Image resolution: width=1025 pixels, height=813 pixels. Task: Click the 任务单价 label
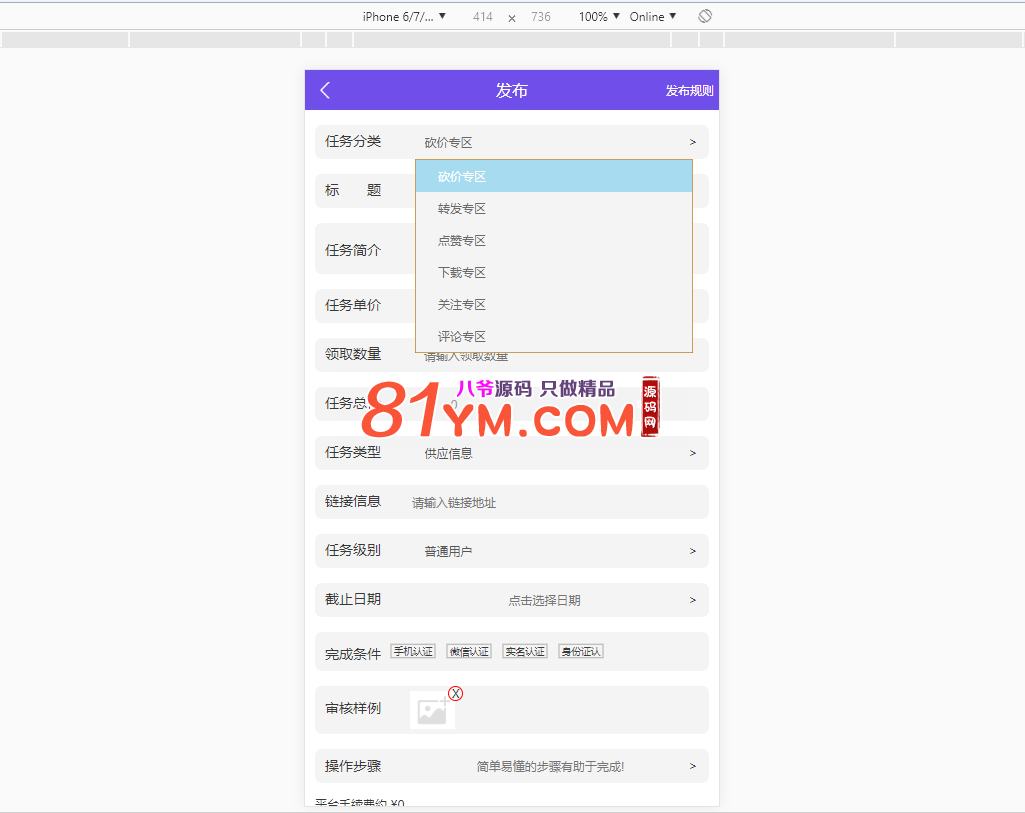(353, 305)
